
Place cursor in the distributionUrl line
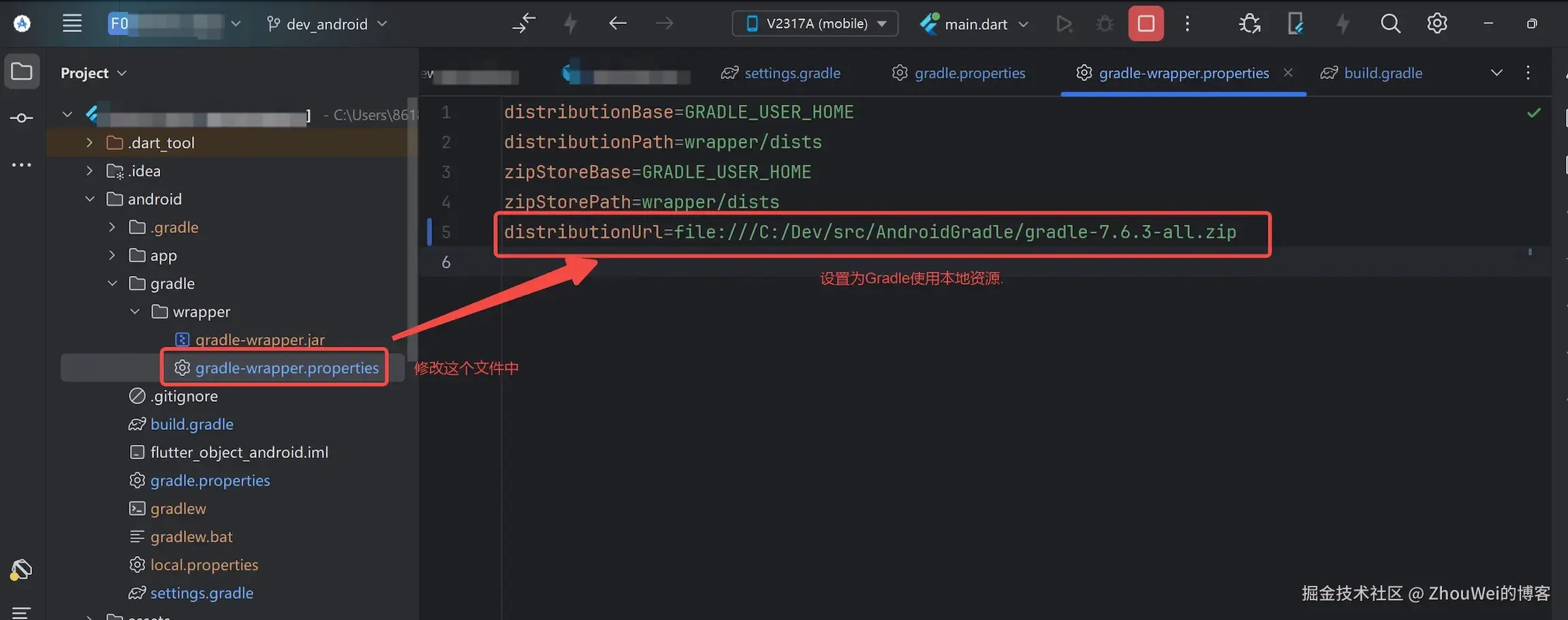pyautogui.click(x=870, y=232)
